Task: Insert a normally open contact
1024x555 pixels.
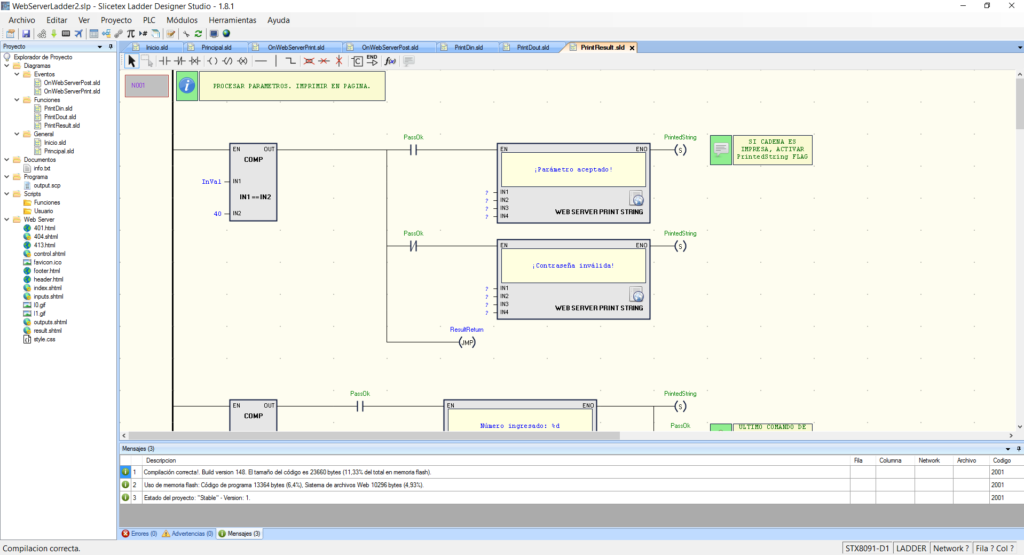Action: [165, 61]
